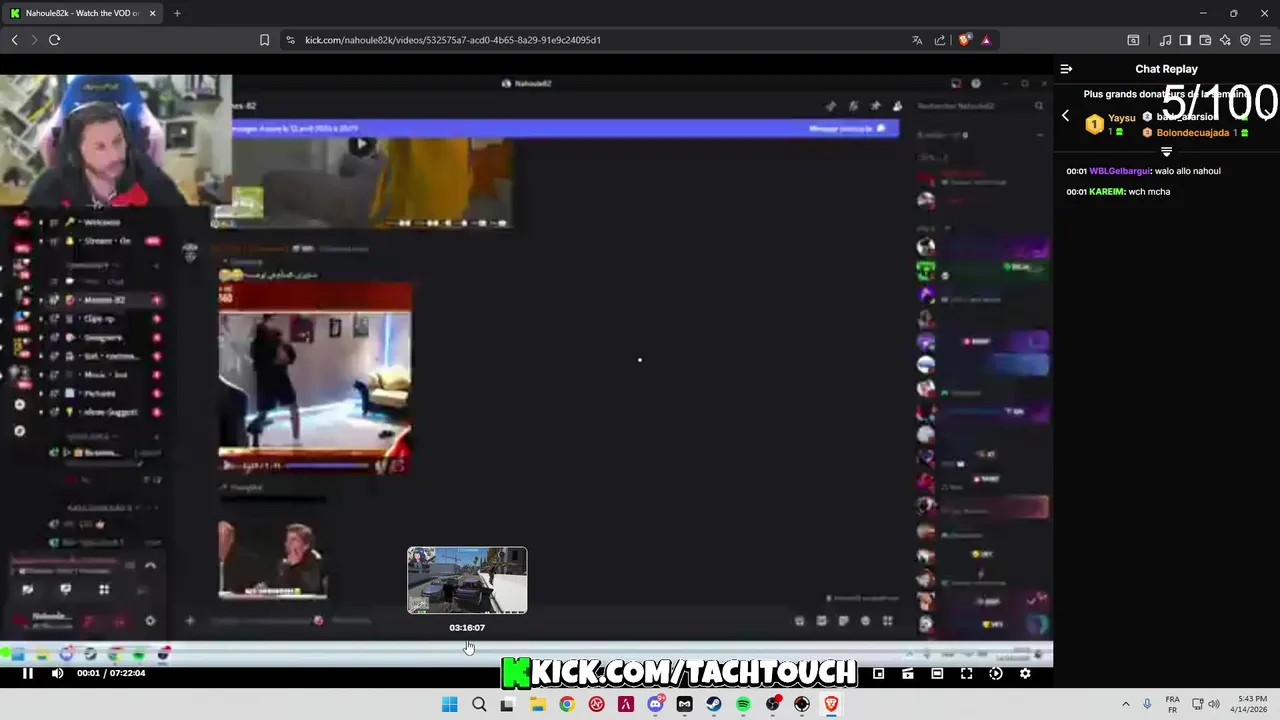Viewport: 1280px width, 720px height.
Task: Click the WBLGelbargui username in chat
Action: 1120,171
